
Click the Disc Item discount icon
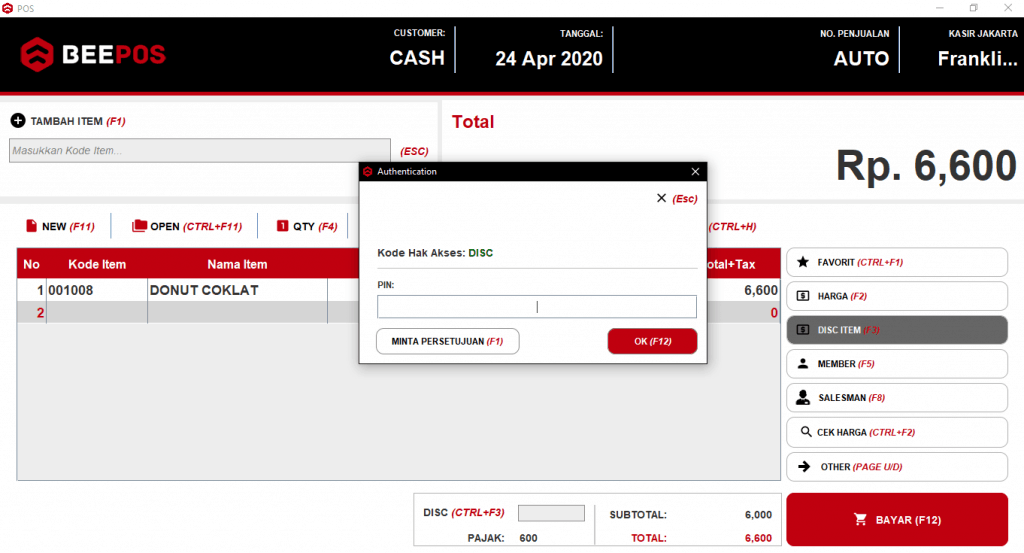coord(803,330)
